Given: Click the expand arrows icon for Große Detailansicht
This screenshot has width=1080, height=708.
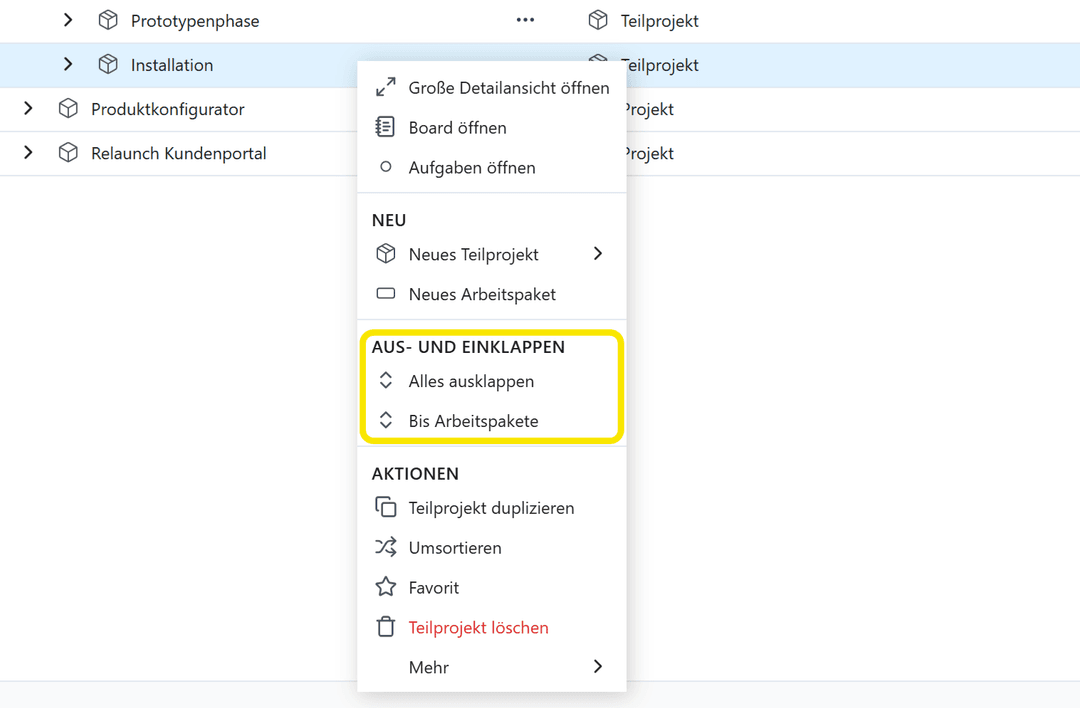Looking at the screenshot, I should [386, 88].
